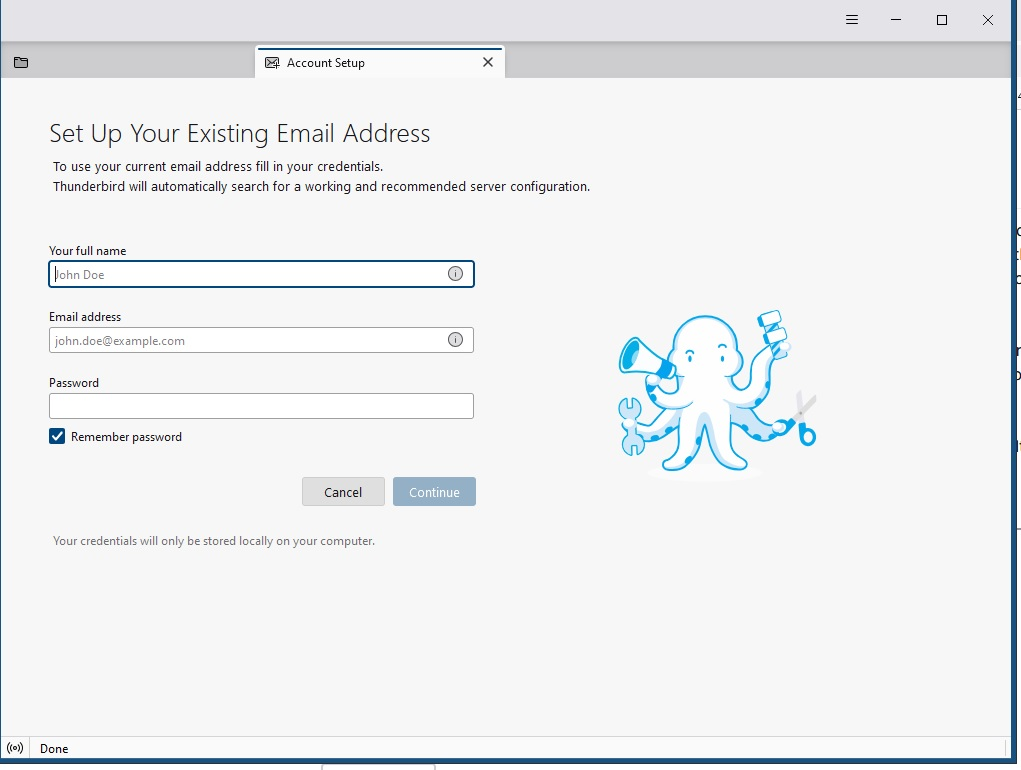Maximize the Thunderbird window
Image resolution: width=1021 pixels, height=770 pixels.
pos(942,20)
